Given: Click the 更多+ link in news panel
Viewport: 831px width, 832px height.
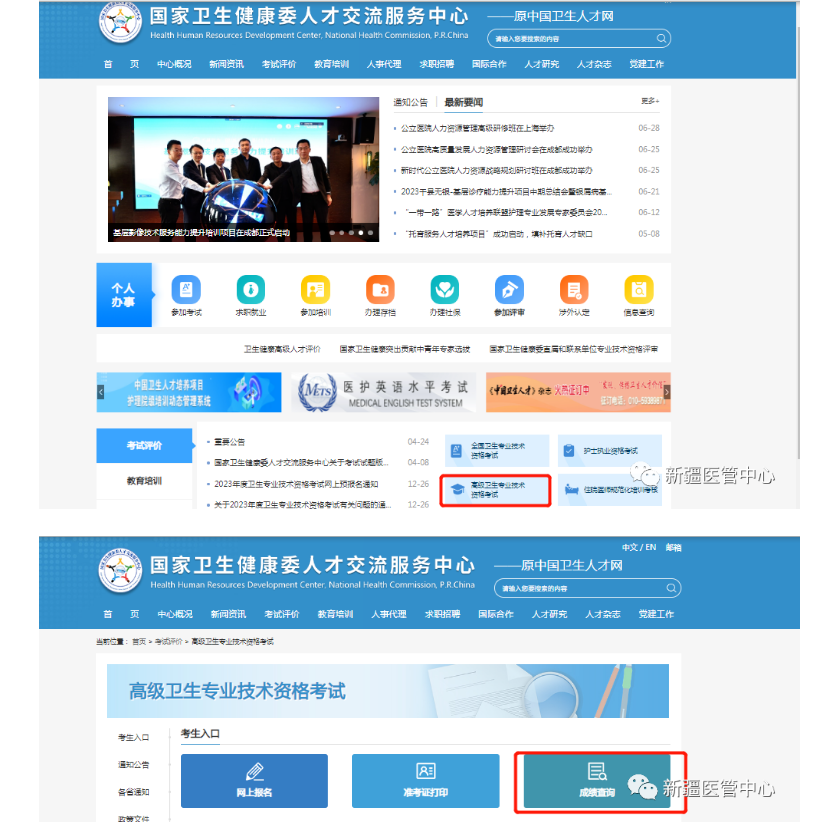Looking at the screenshot, I should coord(650,101).
